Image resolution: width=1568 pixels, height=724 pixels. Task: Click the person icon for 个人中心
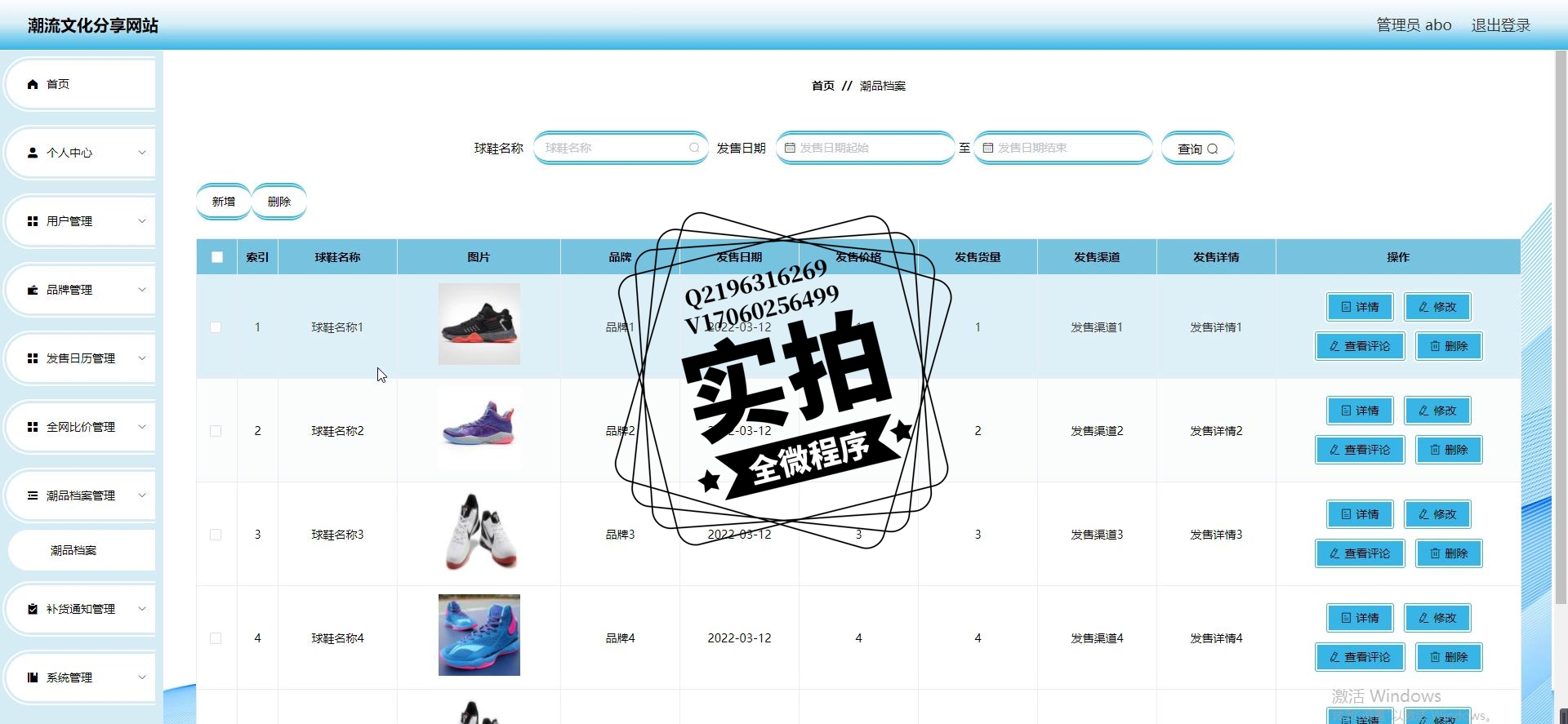click(x=33, y=153)
